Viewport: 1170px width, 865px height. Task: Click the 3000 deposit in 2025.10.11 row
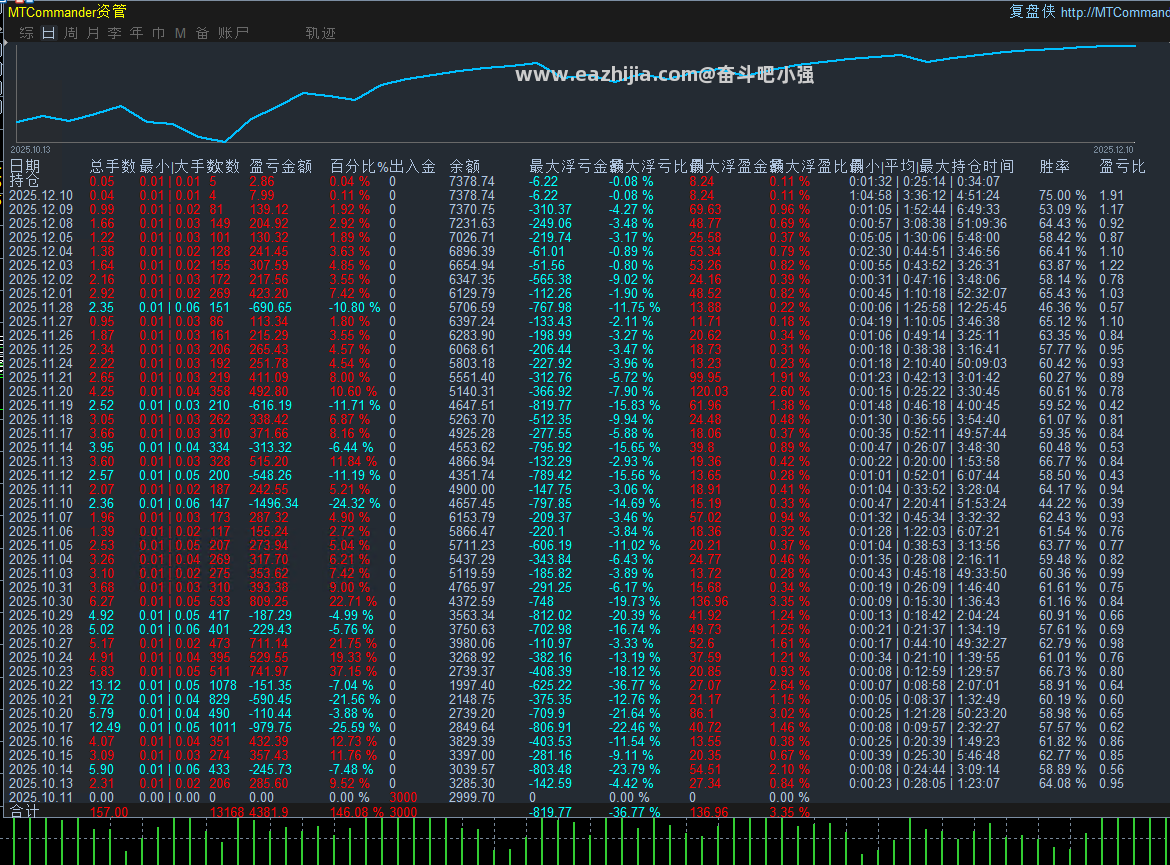(404, 797)
